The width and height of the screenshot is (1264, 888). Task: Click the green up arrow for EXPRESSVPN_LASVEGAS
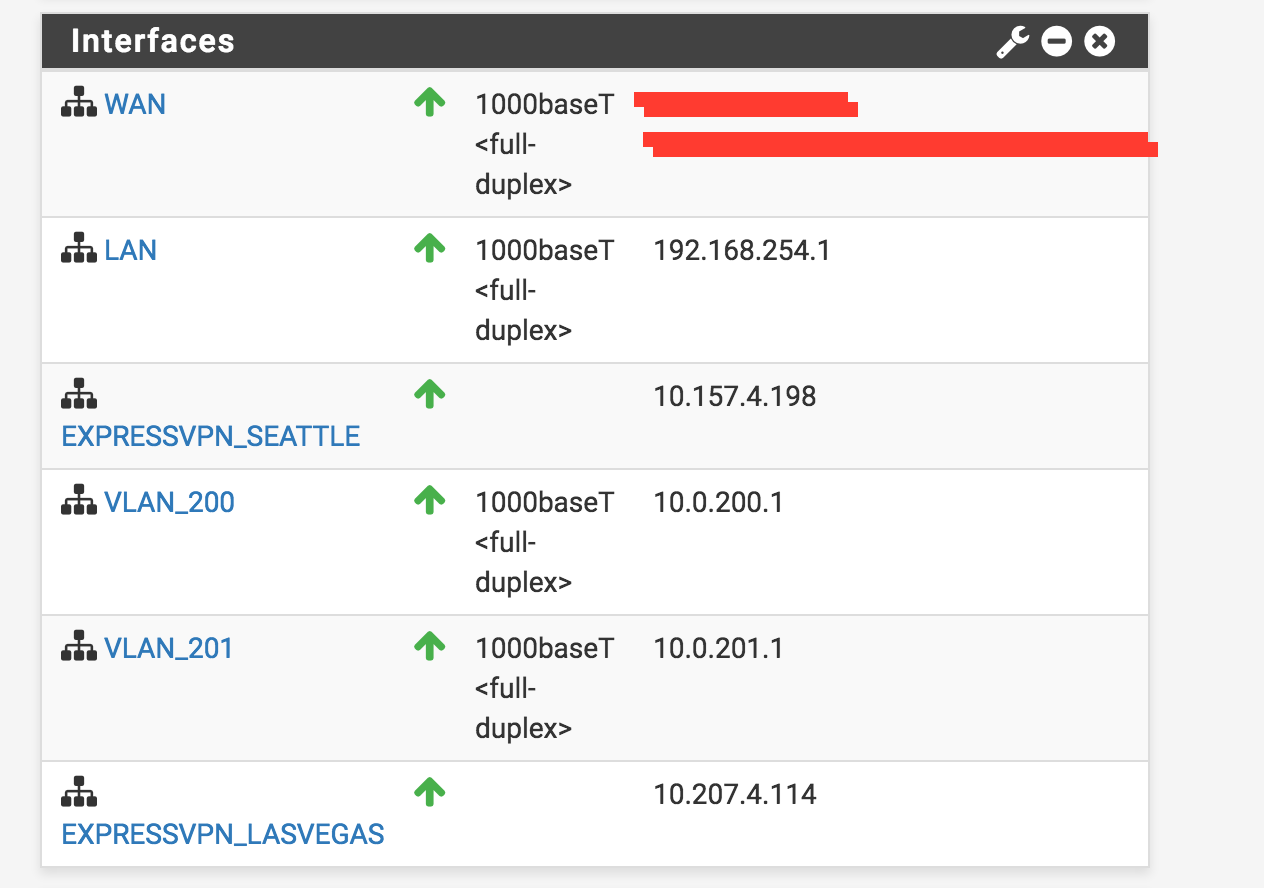[x=429, y=793]
